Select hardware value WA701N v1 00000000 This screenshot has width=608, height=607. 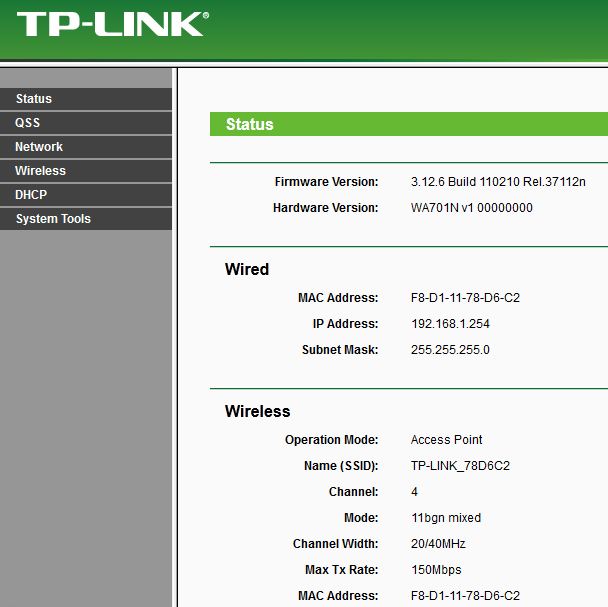tap(472, 208)
